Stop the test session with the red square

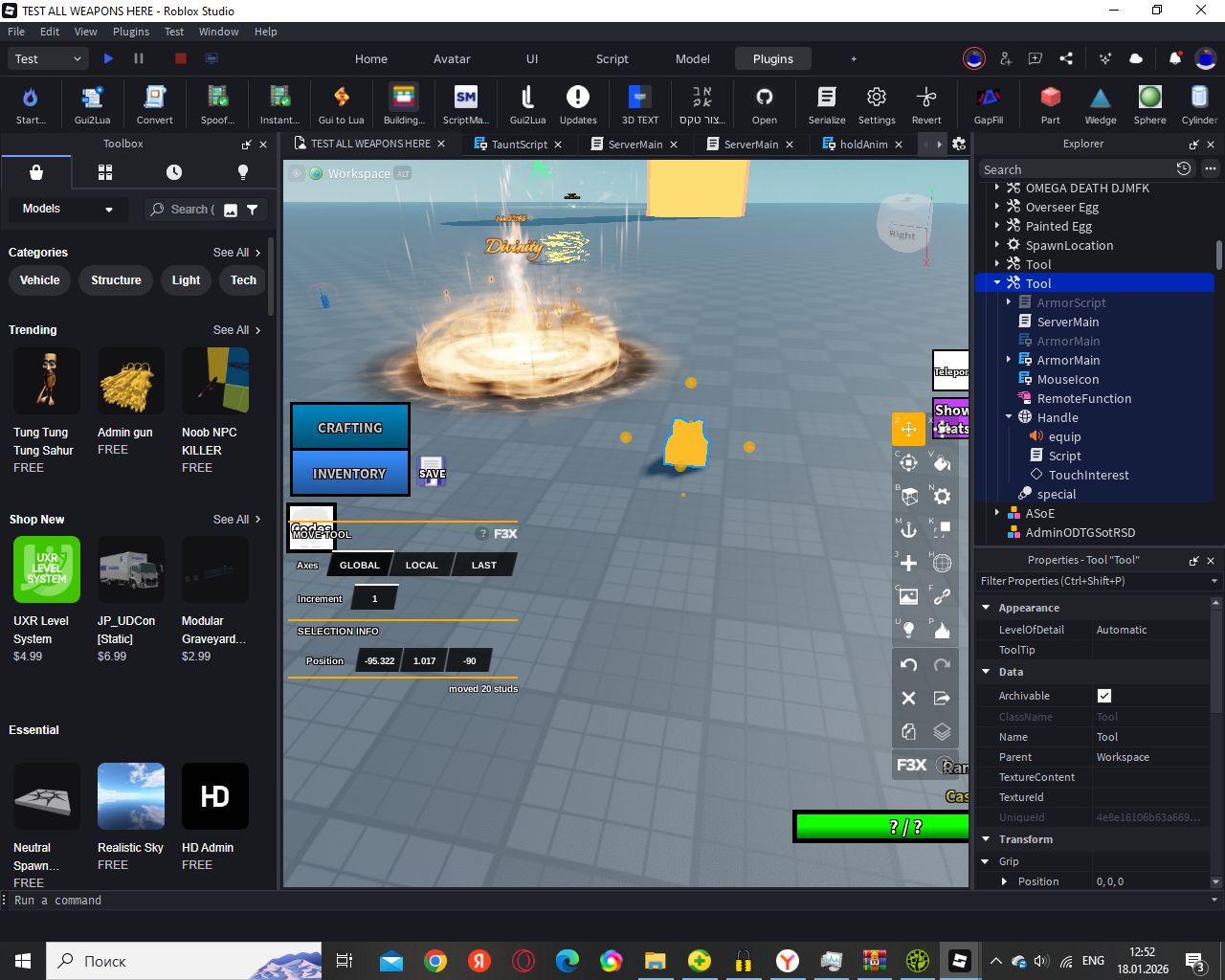point(180,58)
